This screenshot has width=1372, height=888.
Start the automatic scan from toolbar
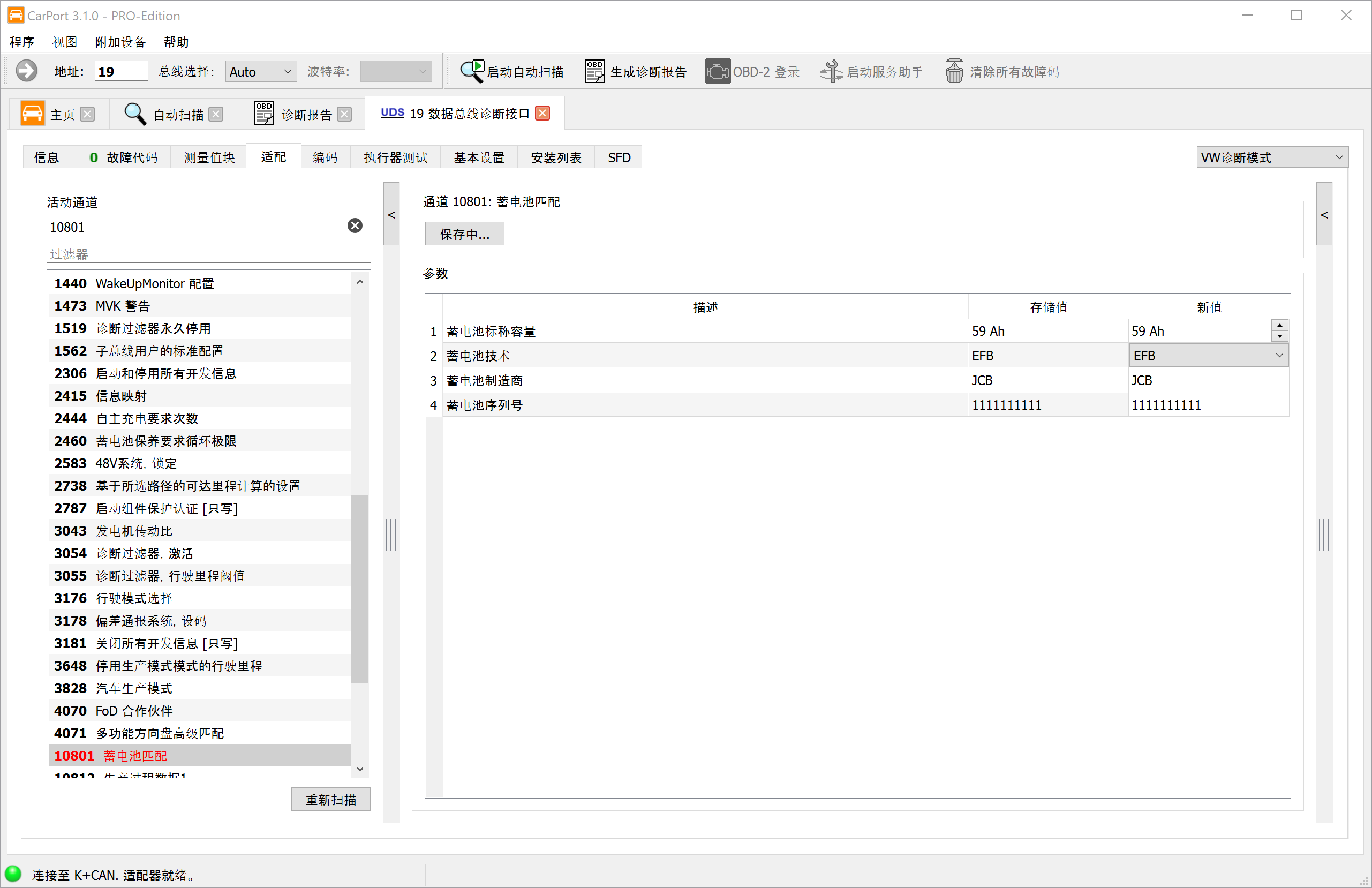[511, 72]
